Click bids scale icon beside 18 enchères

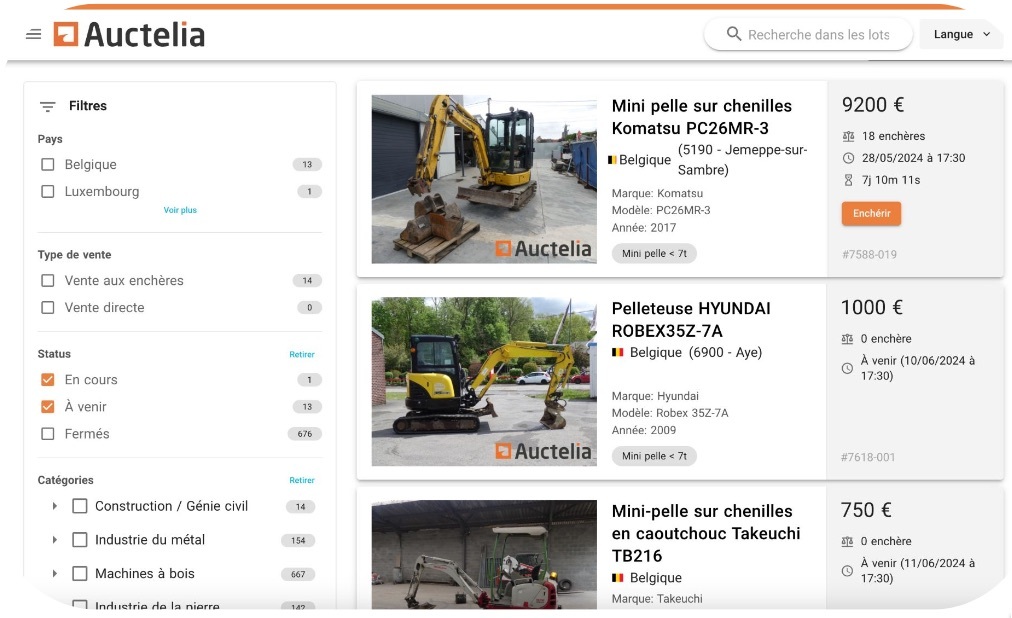[x=848, y=136]
